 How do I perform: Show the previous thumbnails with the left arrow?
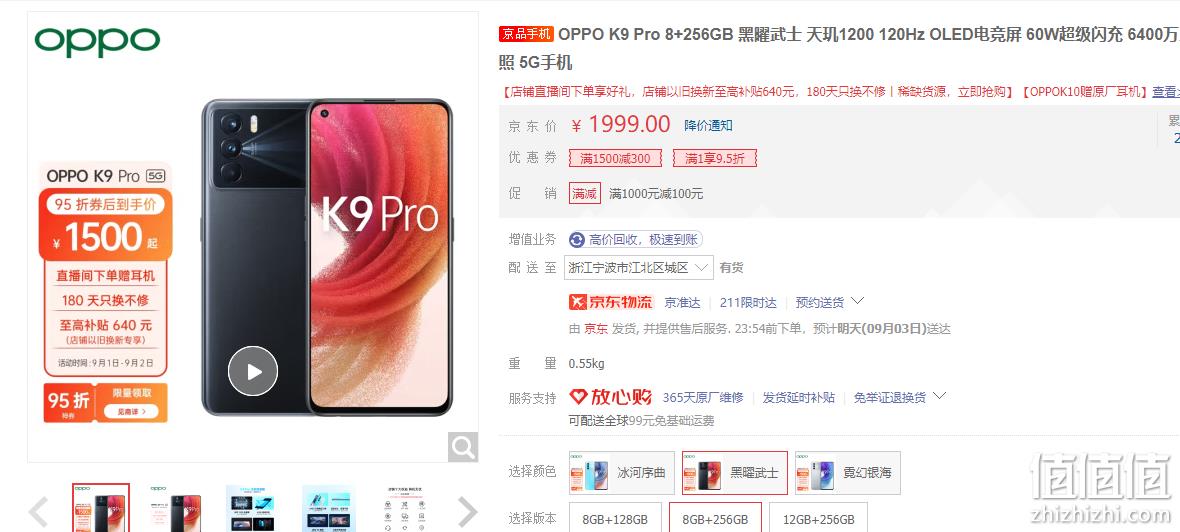point(38,512)
